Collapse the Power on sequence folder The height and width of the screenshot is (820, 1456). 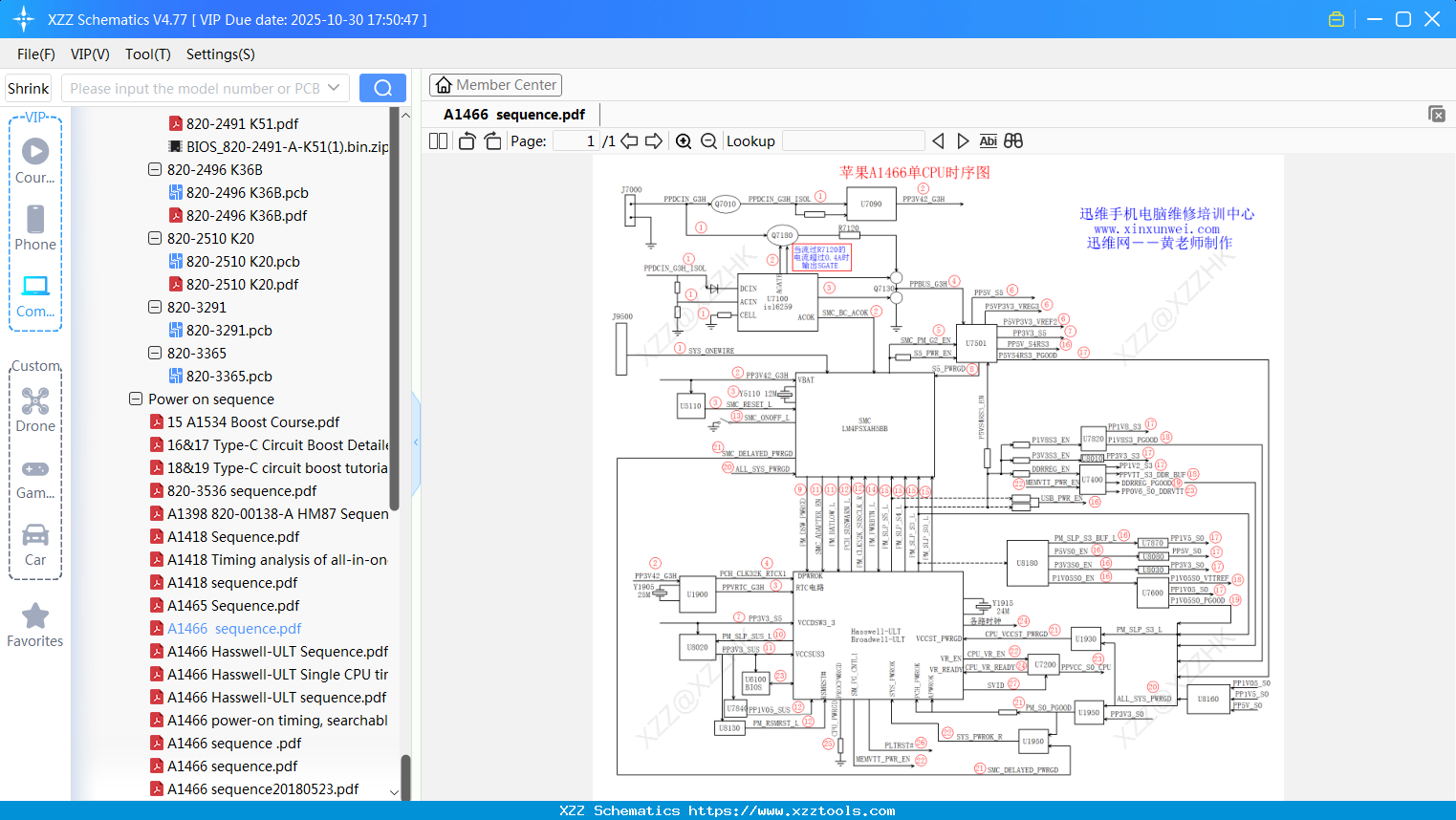[x=136, y=399]
